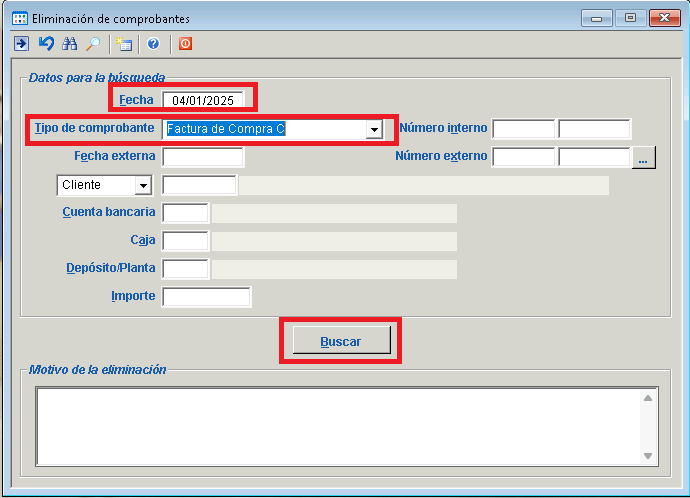The height and width of the screenshot is (498, 690).
Task: Open the Cliente type dropdown
Action: pos(142,185)
